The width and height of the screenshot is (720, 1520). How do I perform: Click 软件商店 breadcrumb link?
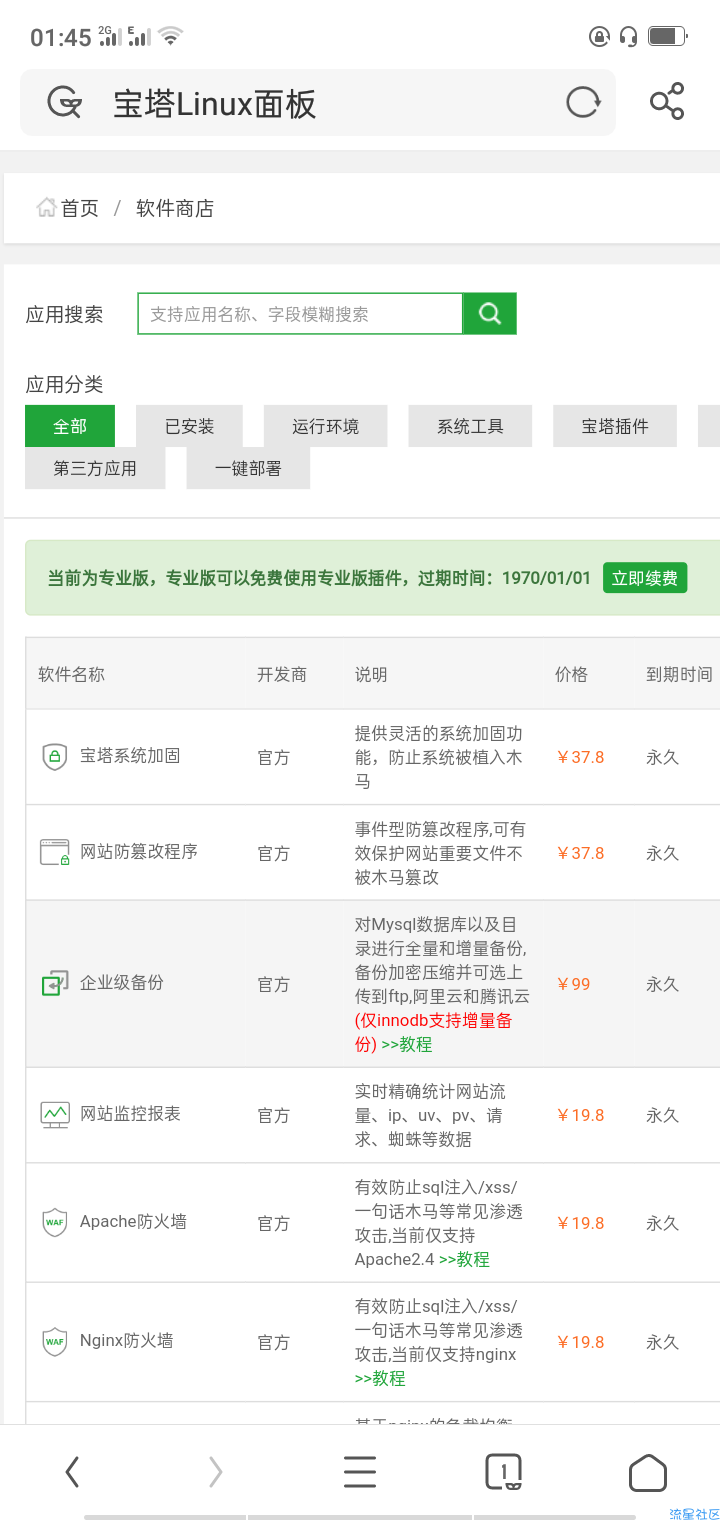pos(175,208)
